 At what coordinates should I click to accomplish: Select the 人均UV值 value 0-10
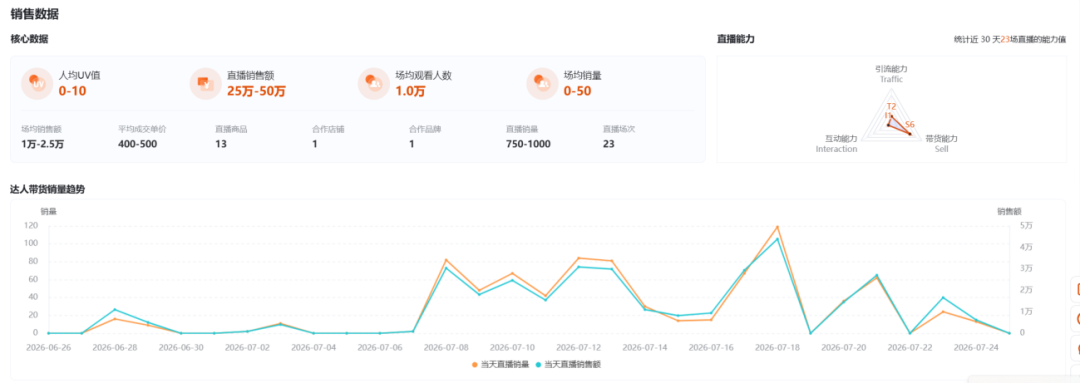[72, 91]
